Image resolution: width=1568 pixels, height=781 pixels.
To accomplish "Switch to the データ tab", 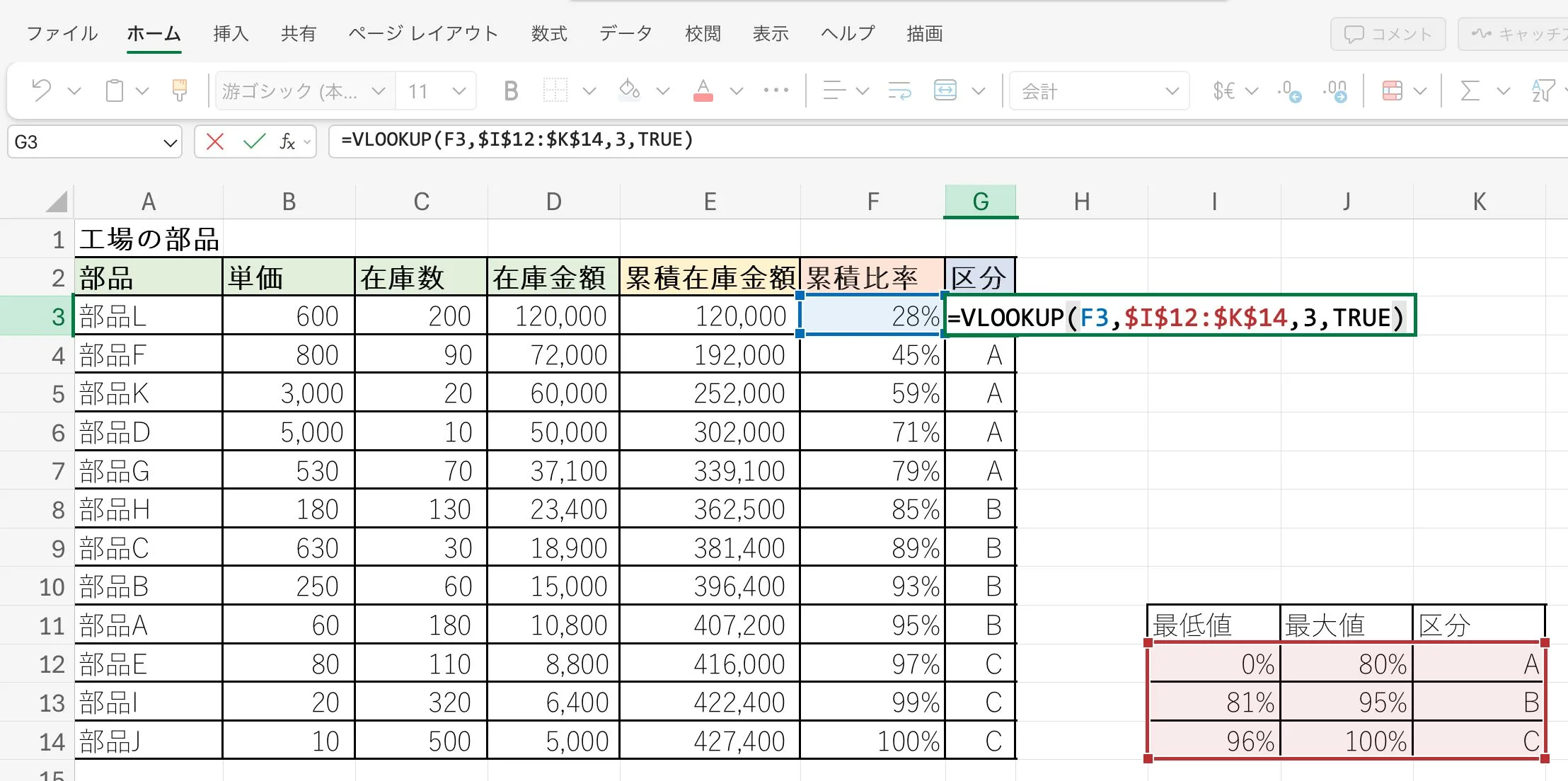I will (626, 33).
